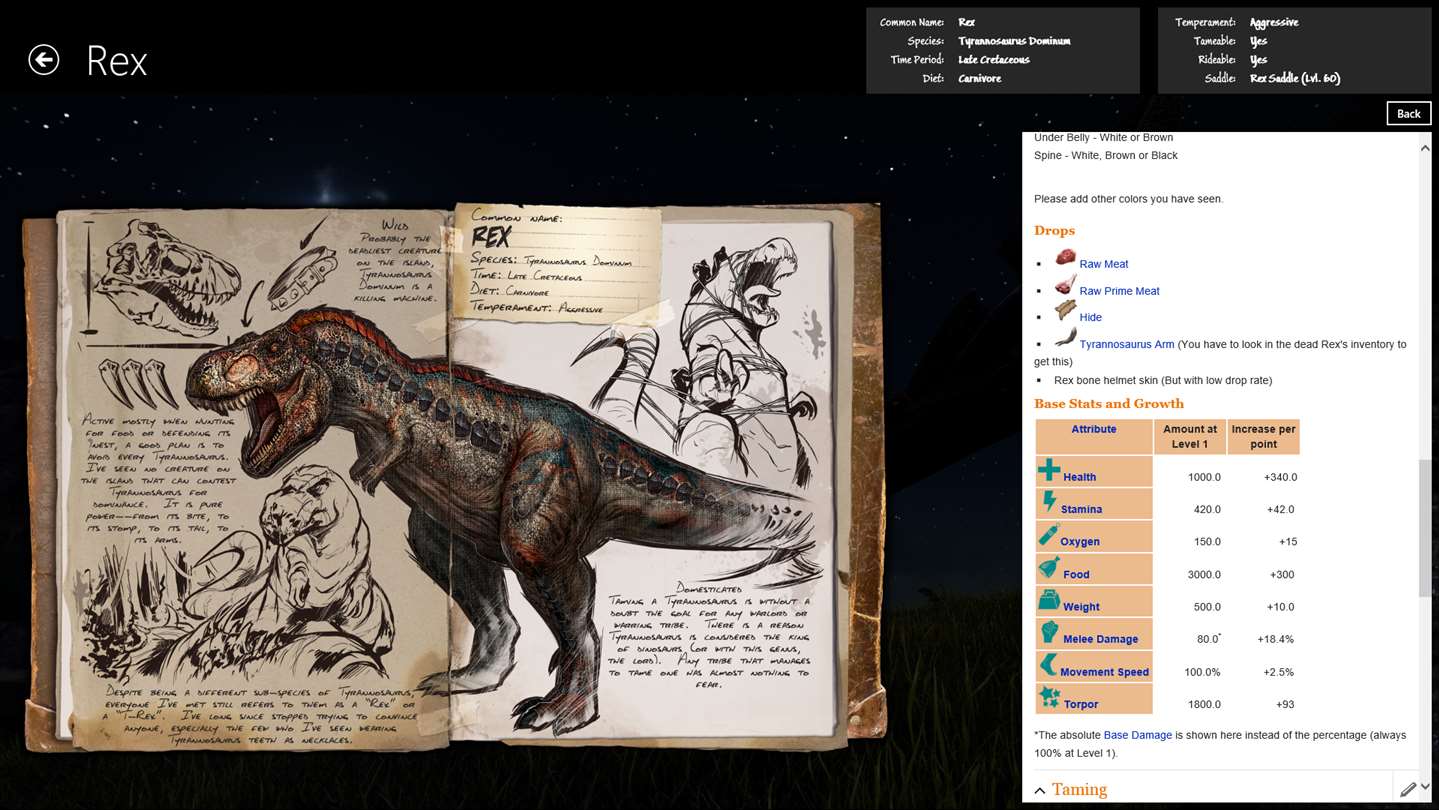Open the Tyrannosaurus Arm link
Screen dimensions: 1439x810
pos(1127,344)
